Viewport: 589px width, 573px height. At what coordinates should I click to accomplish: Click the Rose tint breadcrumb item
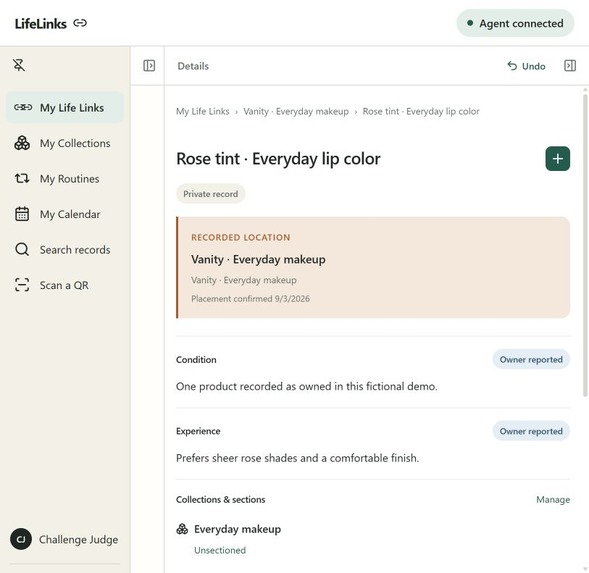click(x=421, y=112)
